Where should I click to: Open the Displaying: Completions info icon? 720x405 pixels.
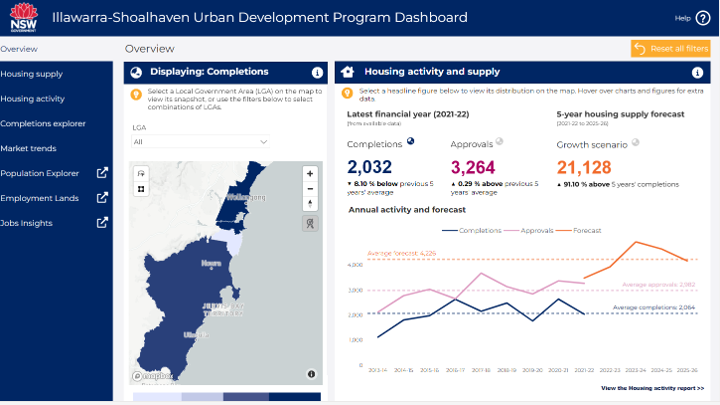pos(317,72)
